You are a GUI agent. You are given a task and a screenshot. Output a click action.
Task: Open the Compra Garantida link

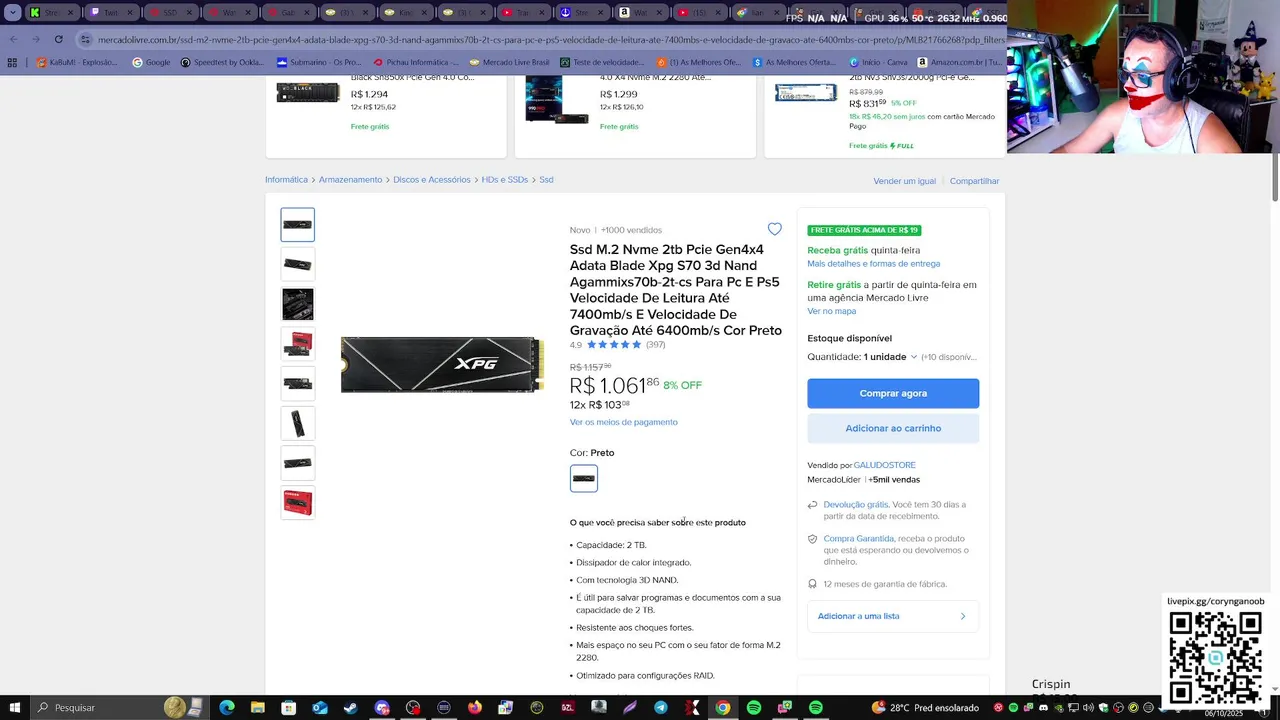(859, 539)
